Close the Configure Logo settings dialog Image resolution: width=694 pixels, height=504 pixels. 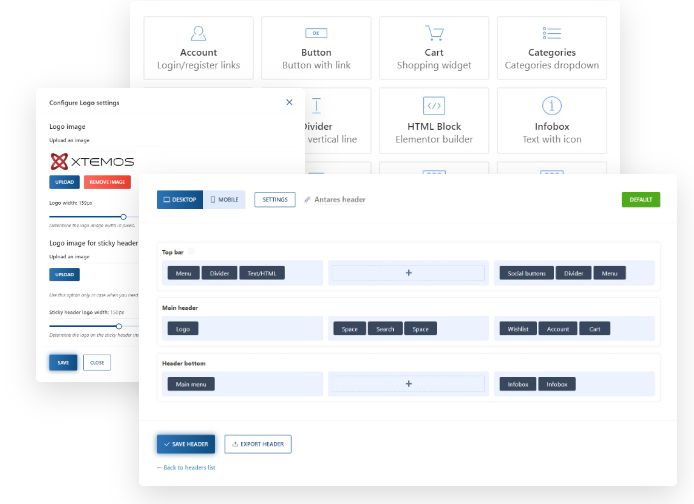pyautogui.click(x=289, y=102)
